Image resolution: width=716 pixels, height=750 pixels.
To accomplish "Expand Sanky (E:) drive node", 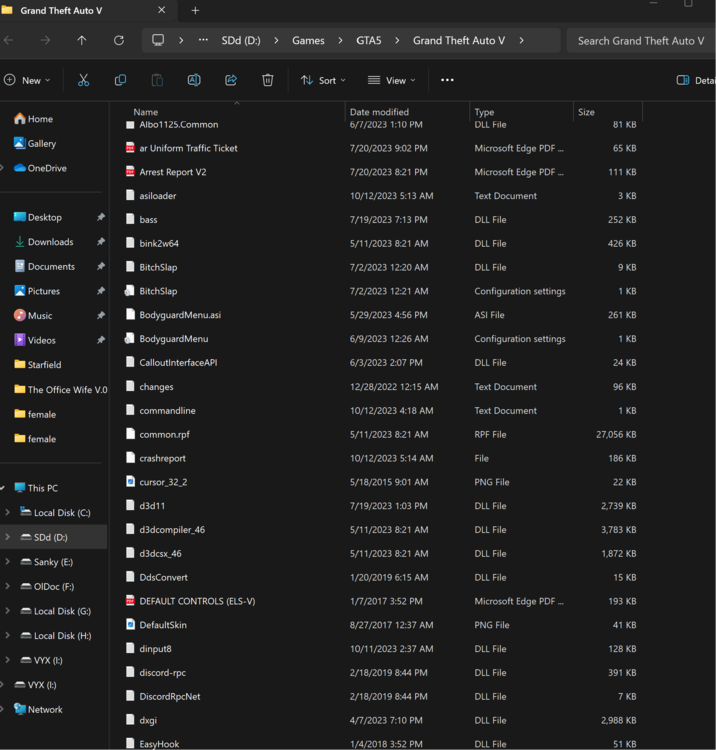I will [x=7, y=562].
